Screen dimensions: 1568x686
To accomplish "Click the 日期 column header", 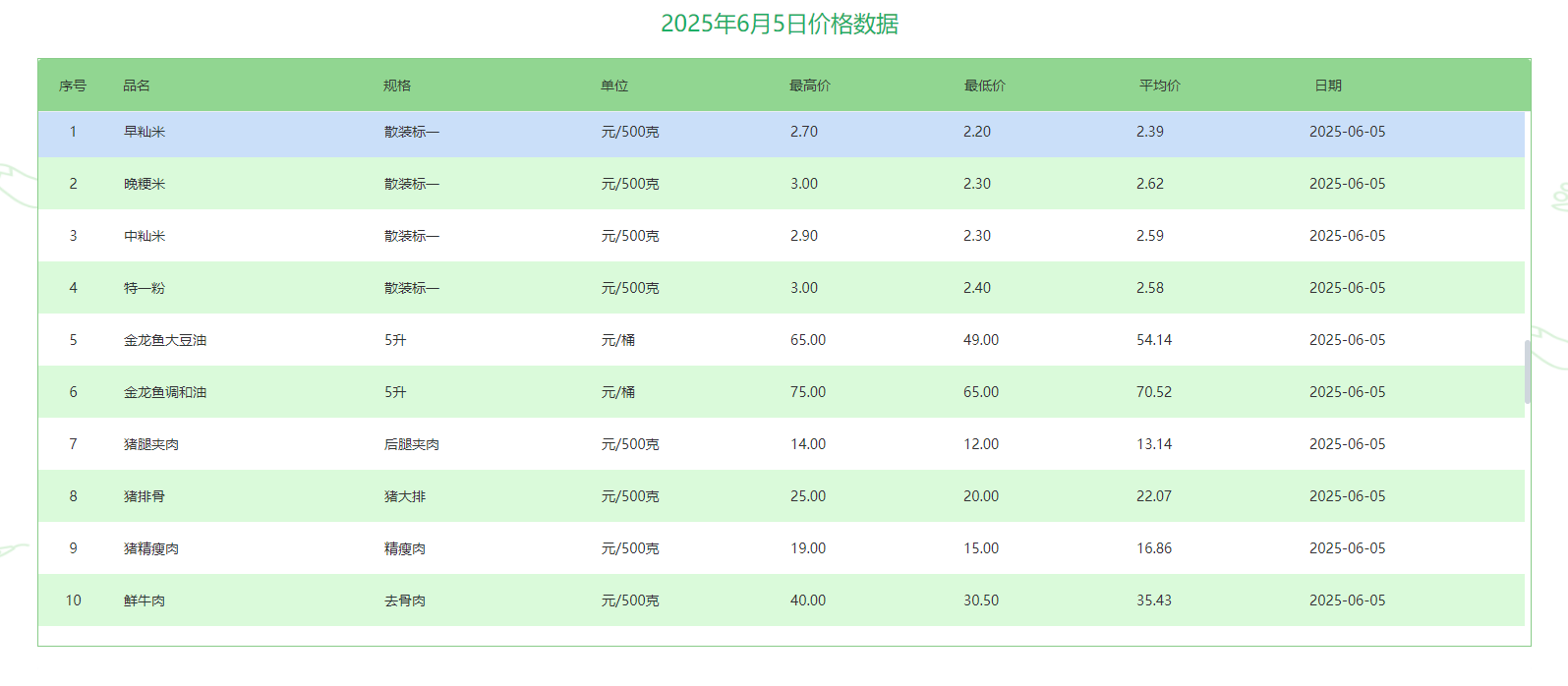I will [1328, 86].
